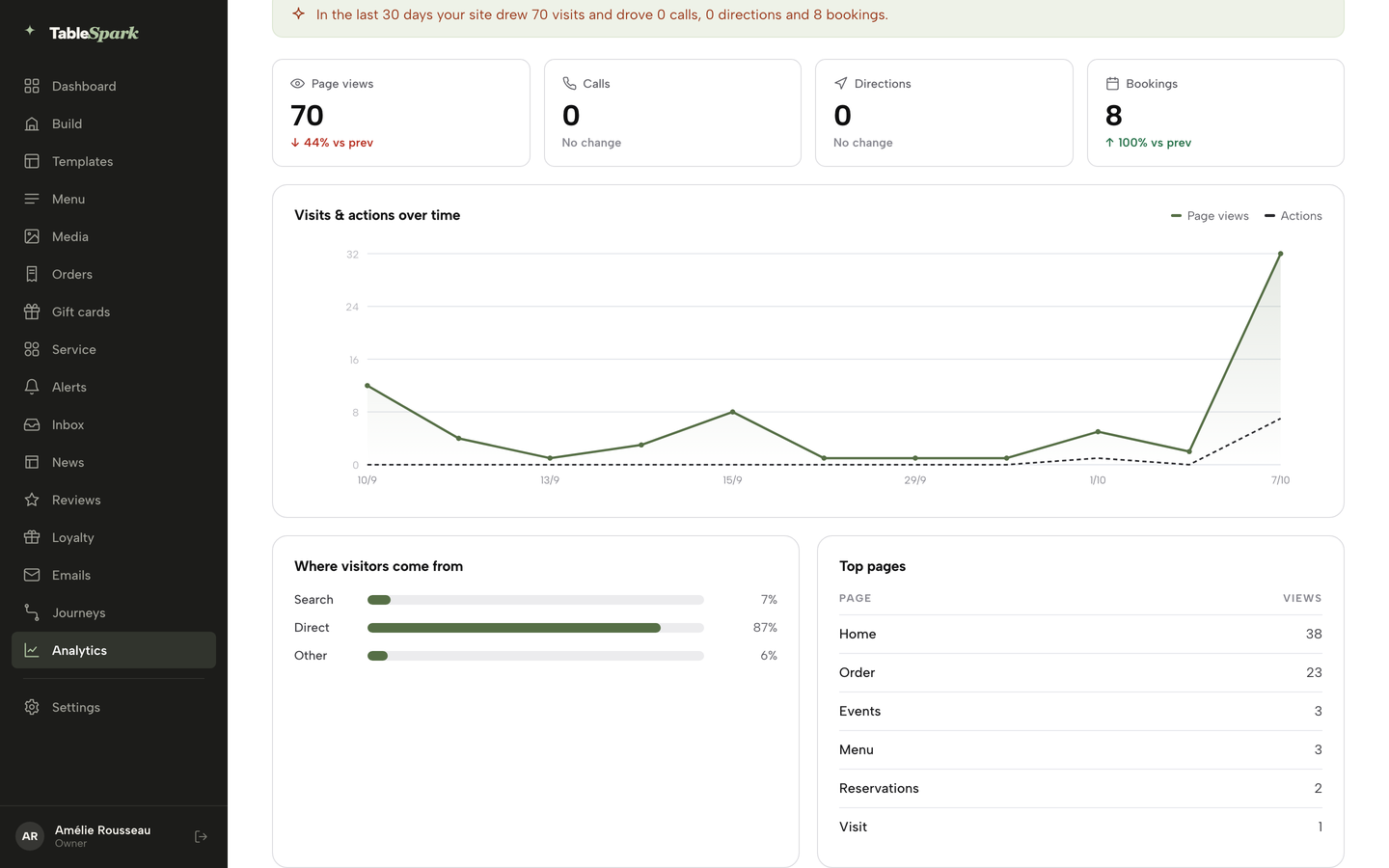Viewport: 1389px width, 868px height.
Task: Click the calendar icon on Bookings card
Action: 1112,84
